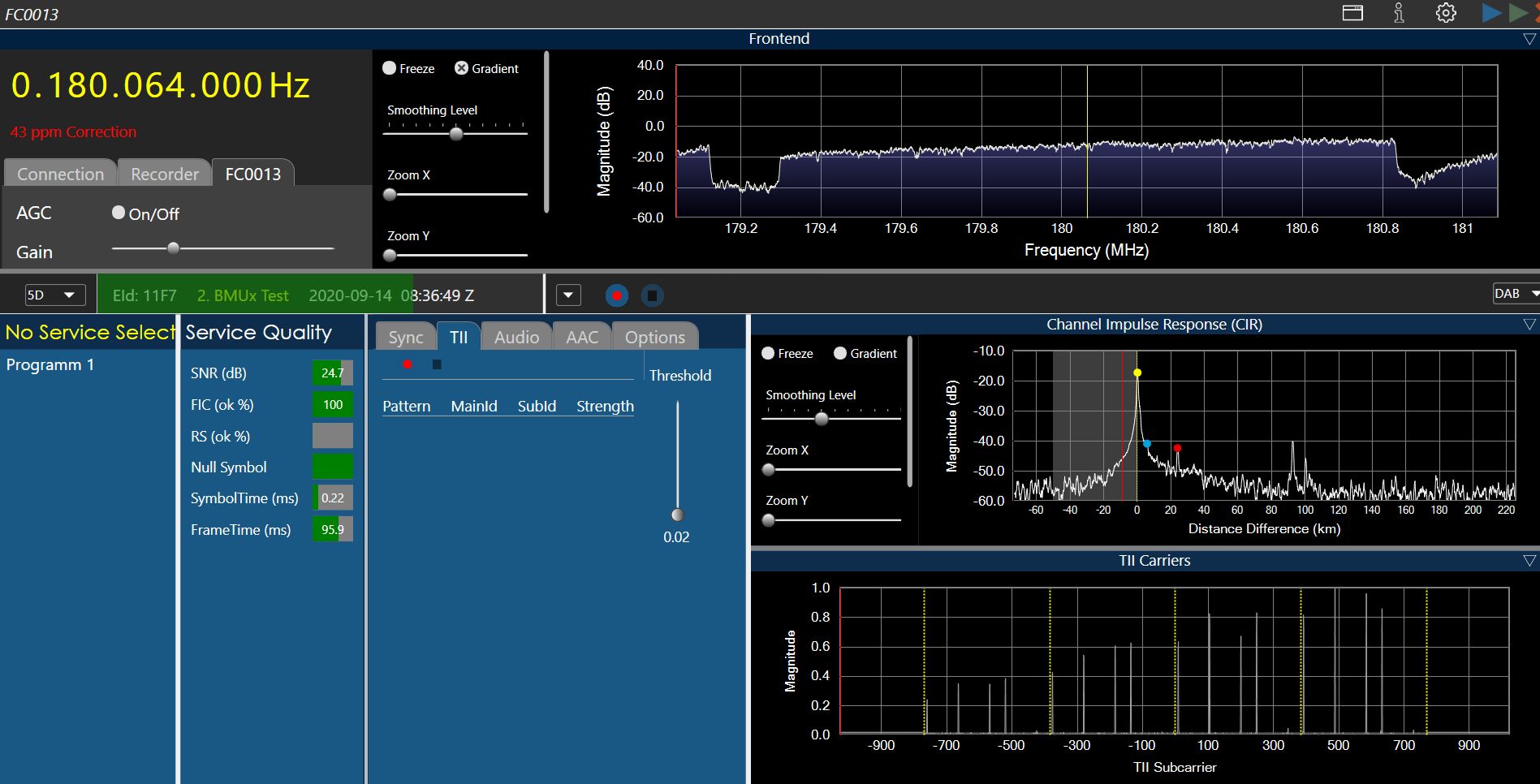Viewport: 1540px width, 784px height.
Task: Open the window layout icon in top bar
Action: (1352, 13)
